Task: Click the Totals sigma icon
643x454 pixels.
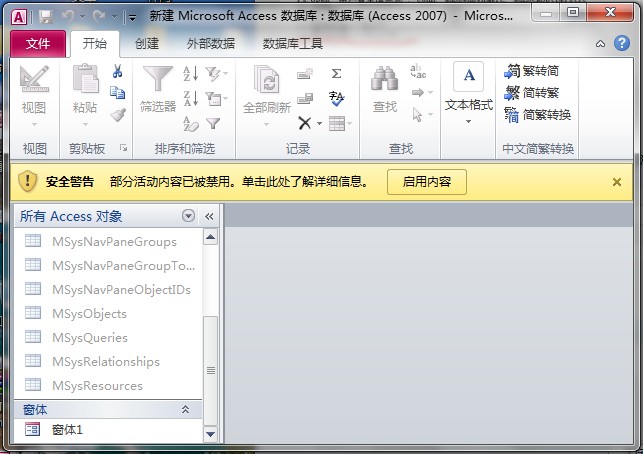Action: (x=336, y=74)
